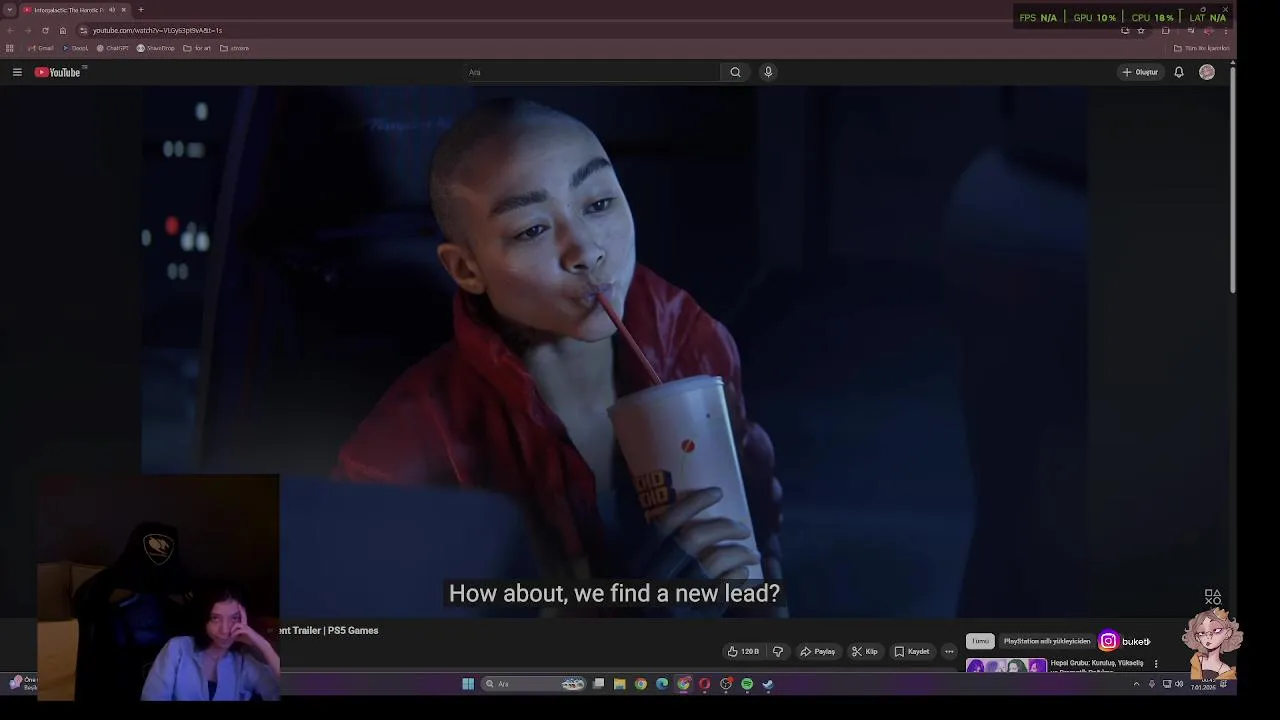View site information icon in address bar
1280x720 pixels.
[84, 30]
